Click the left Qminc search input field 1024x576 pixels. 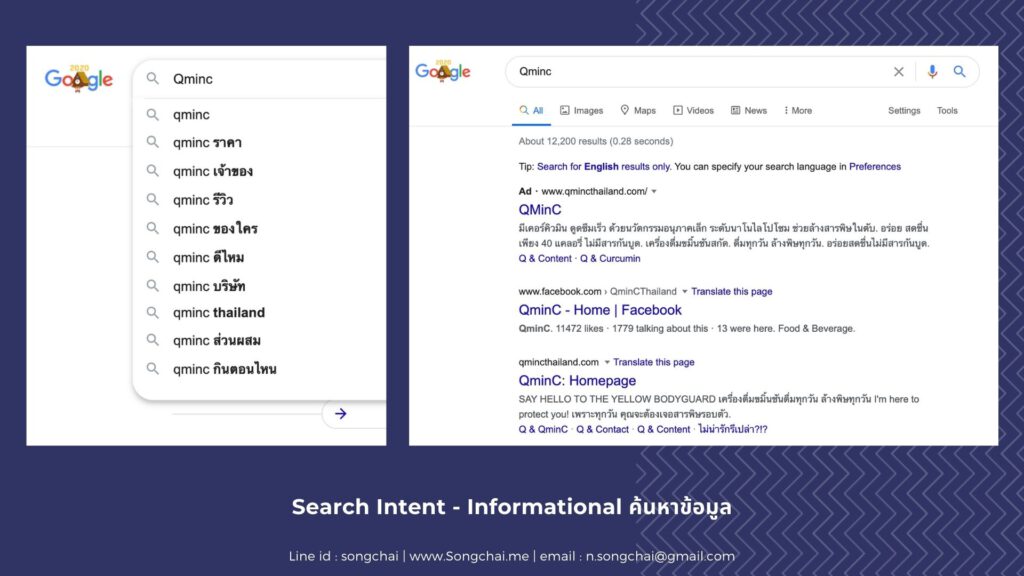click(x=261, y=79)
